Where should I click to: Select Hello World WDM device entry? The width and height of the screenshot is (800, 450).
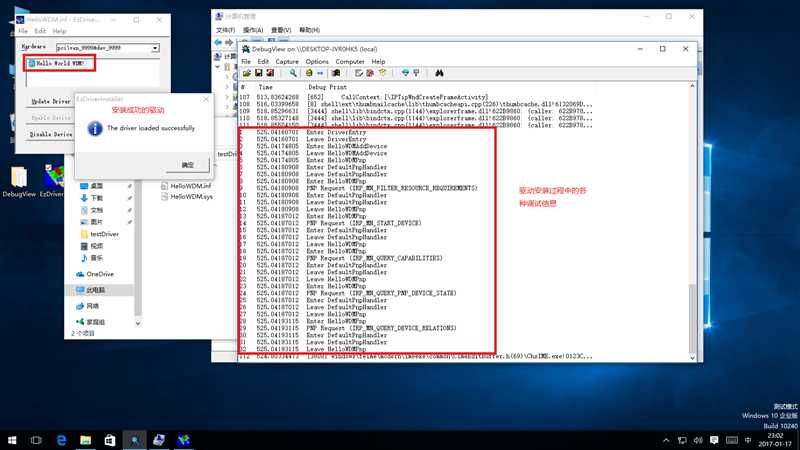click(x=57, y=63)
